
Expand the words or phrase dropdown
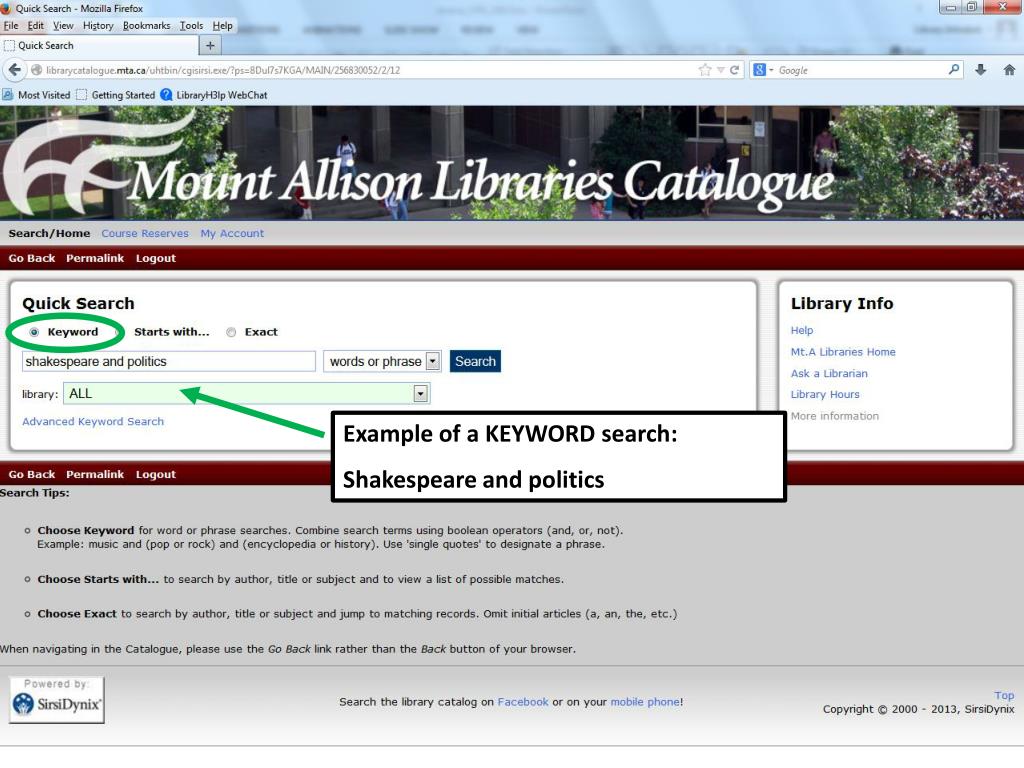(x=432, y=361)
